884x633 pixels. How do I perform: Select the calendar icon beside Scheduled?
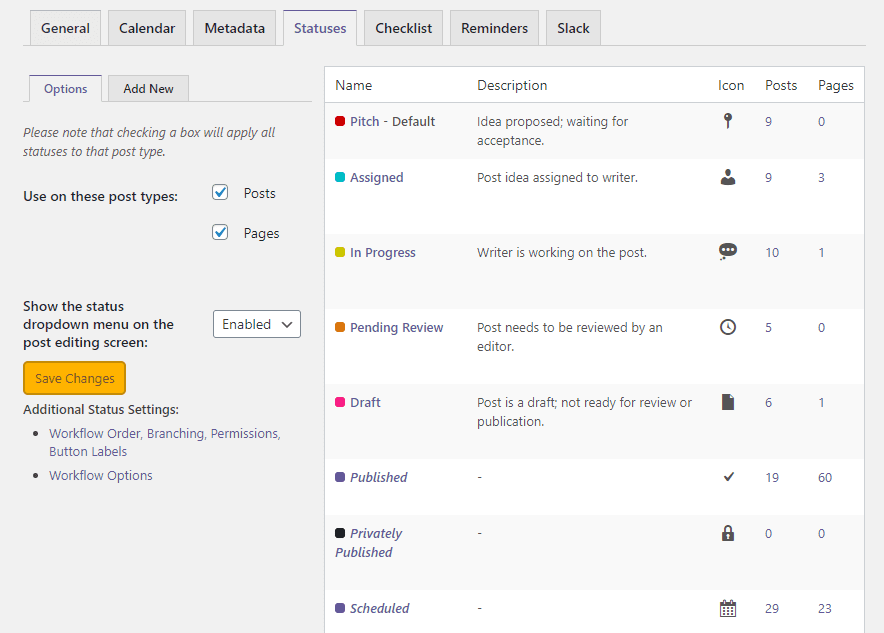tap(728, 607)
